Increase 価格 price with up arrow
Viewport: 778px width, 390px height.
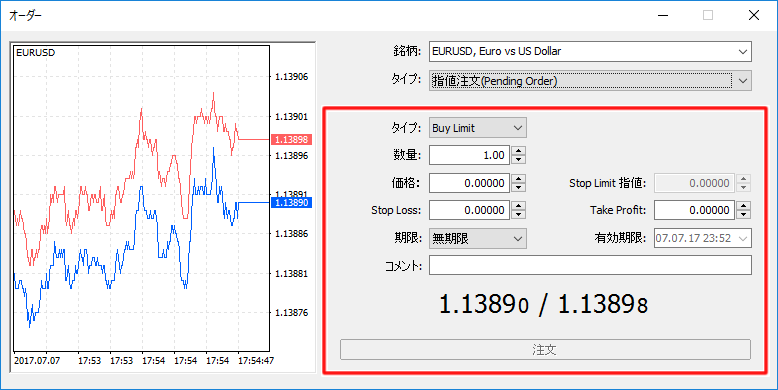tap(519, 179)
